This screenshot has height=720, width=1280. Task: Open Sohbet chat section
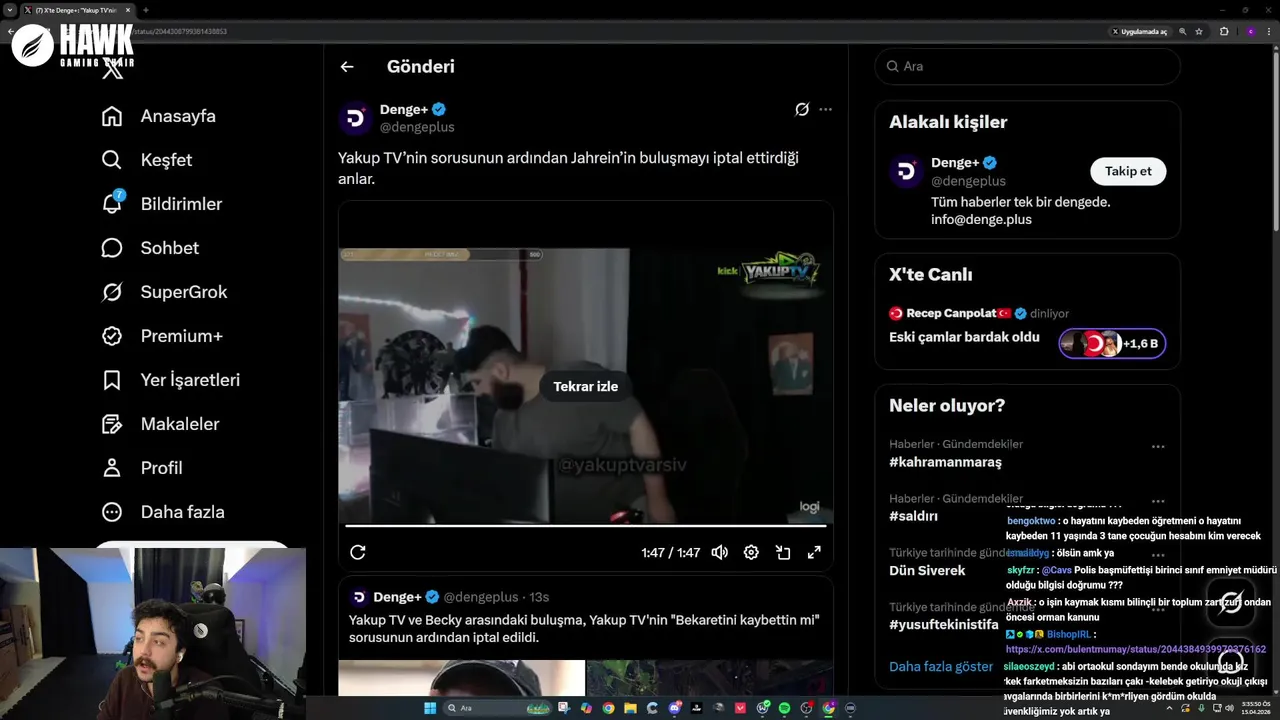pyautogui.click(x=150, y=248)
